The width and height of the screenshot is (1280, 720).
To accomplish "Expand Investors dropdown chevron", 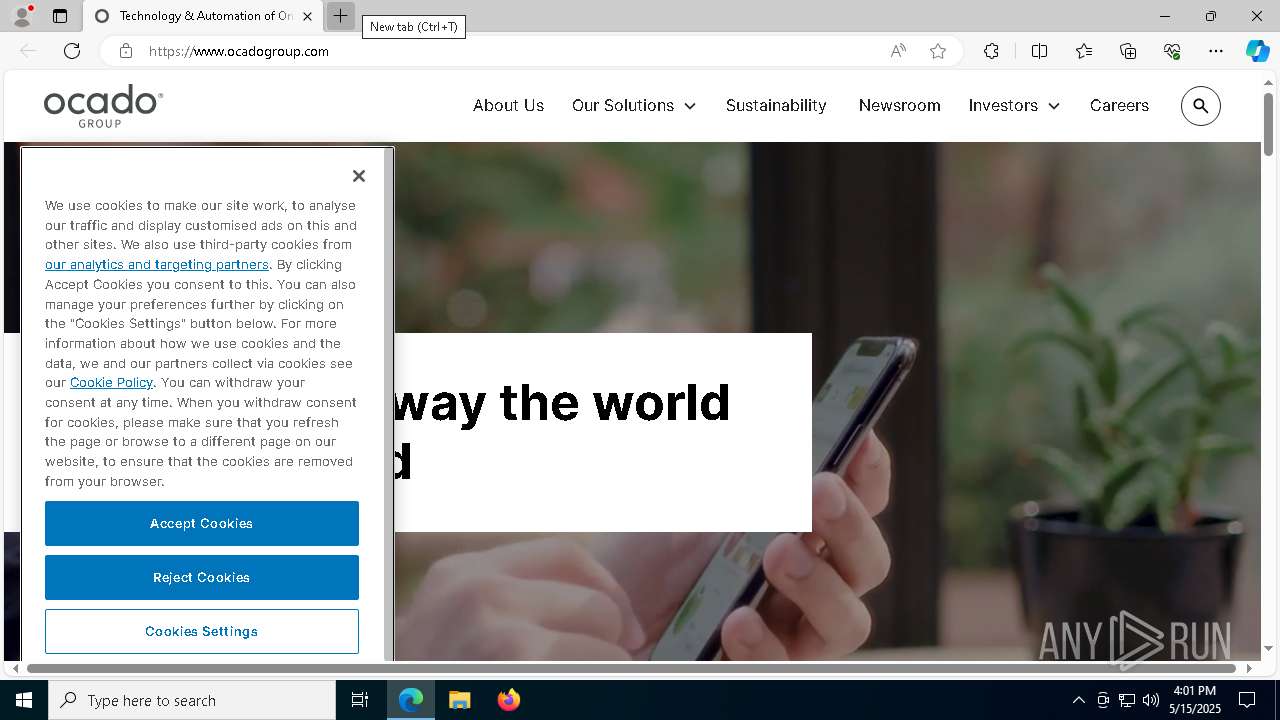I will click(x=1054, y=106).
